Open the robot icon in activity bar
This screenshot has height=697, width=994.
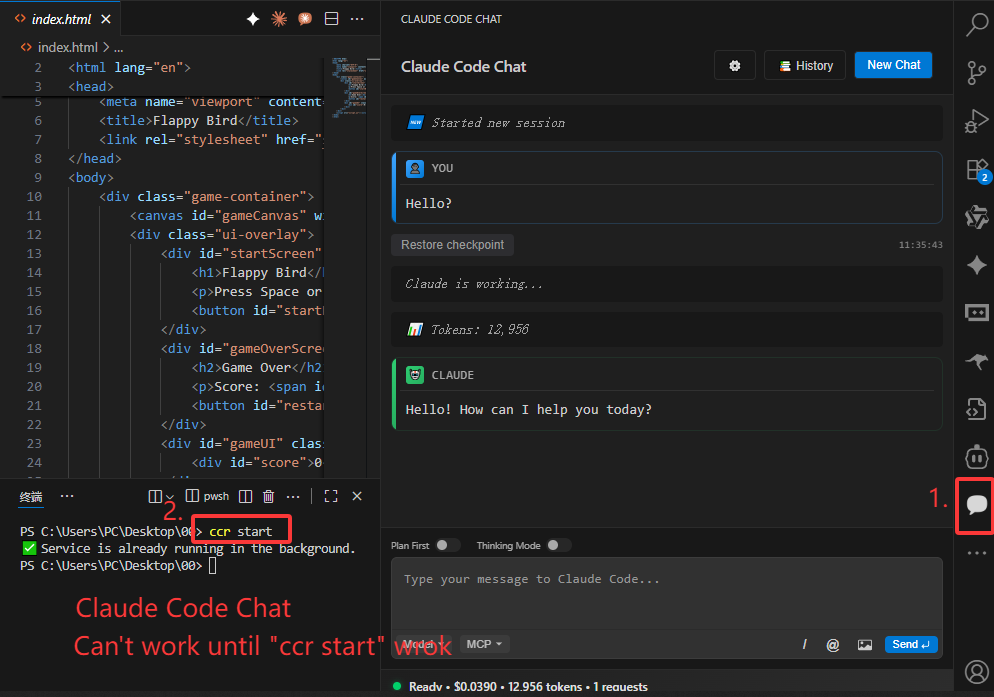click(977, 456)
